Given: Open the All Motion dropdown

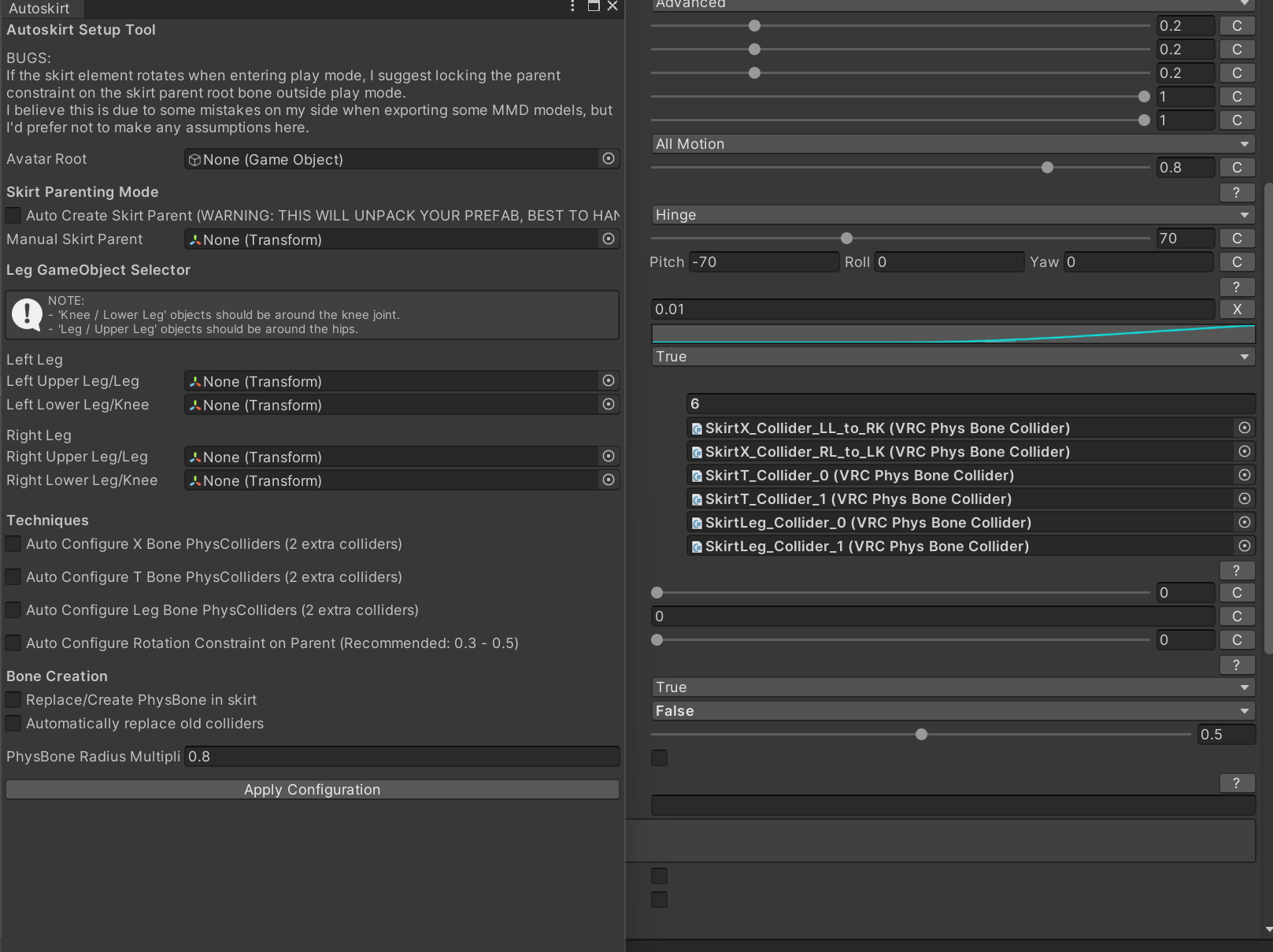Looking at the screenshot, I should point(953,144).
